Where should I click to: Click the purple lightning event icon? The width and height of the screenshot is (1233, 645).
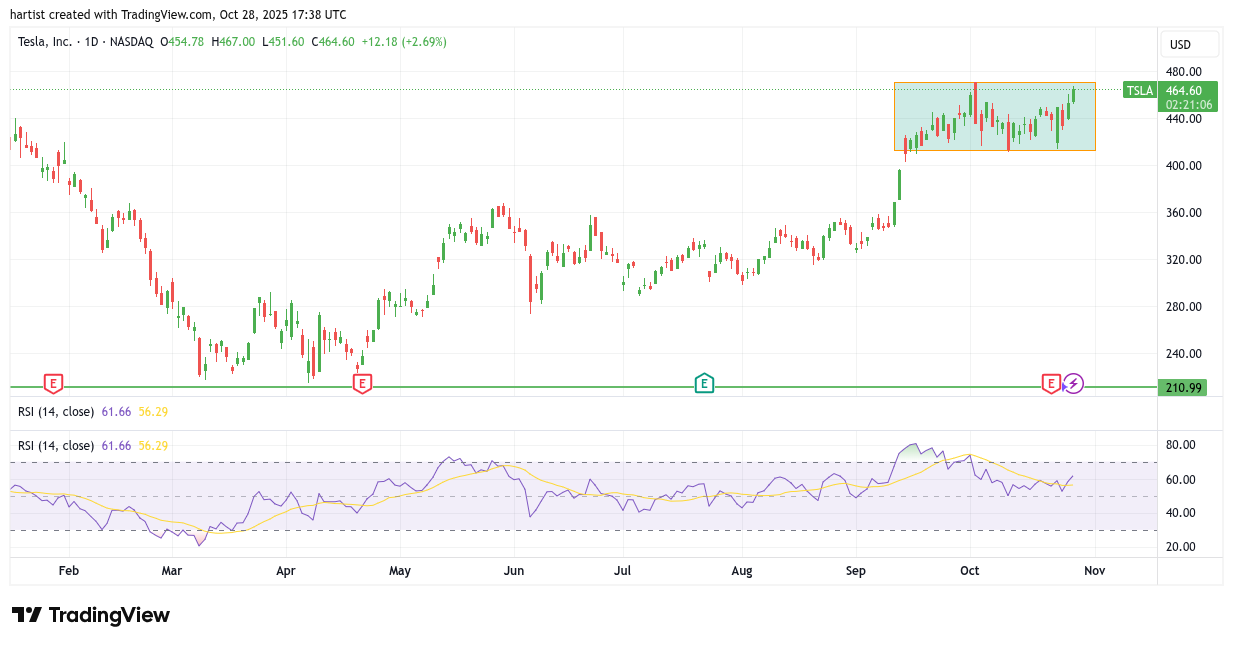pyautogui.click(x=1072, y=383)
